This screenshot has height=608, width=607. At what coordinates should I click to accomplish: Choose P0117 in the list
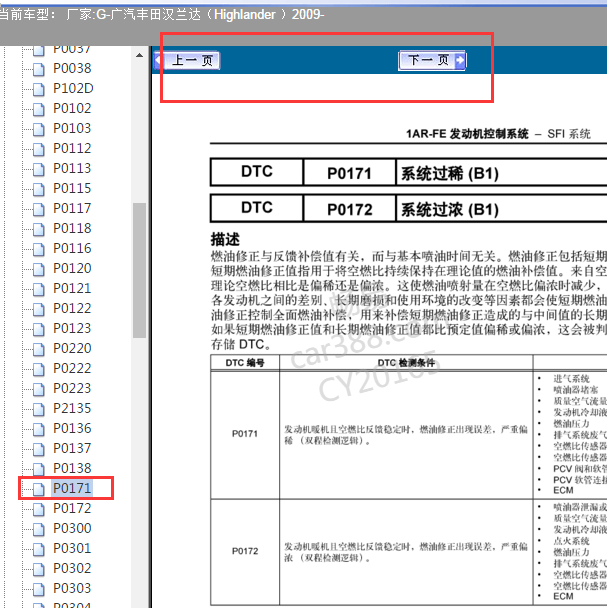pos(72,208)
